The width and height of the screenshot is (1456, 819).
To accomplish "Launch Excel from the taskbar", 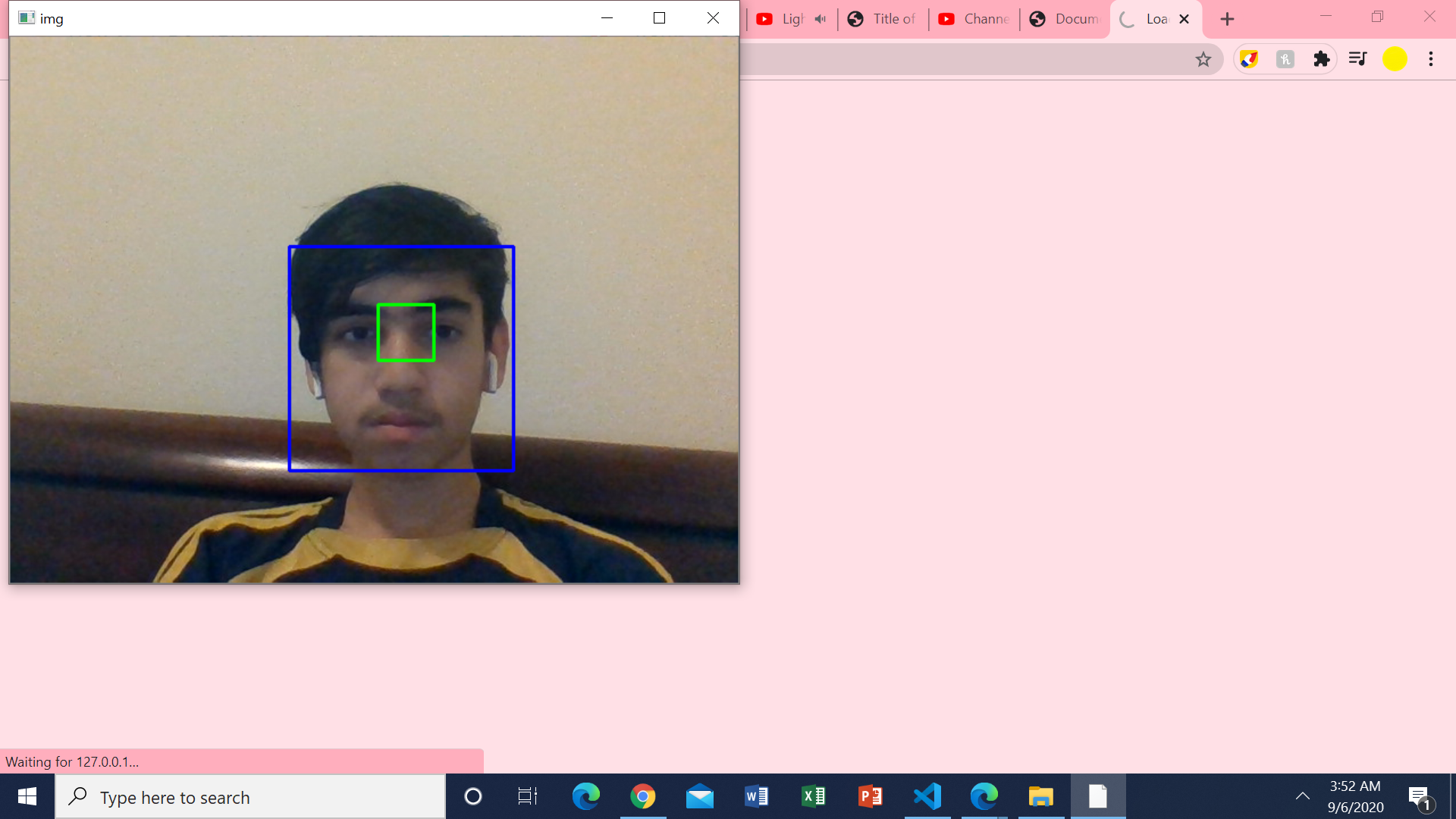I will (814, 796).
